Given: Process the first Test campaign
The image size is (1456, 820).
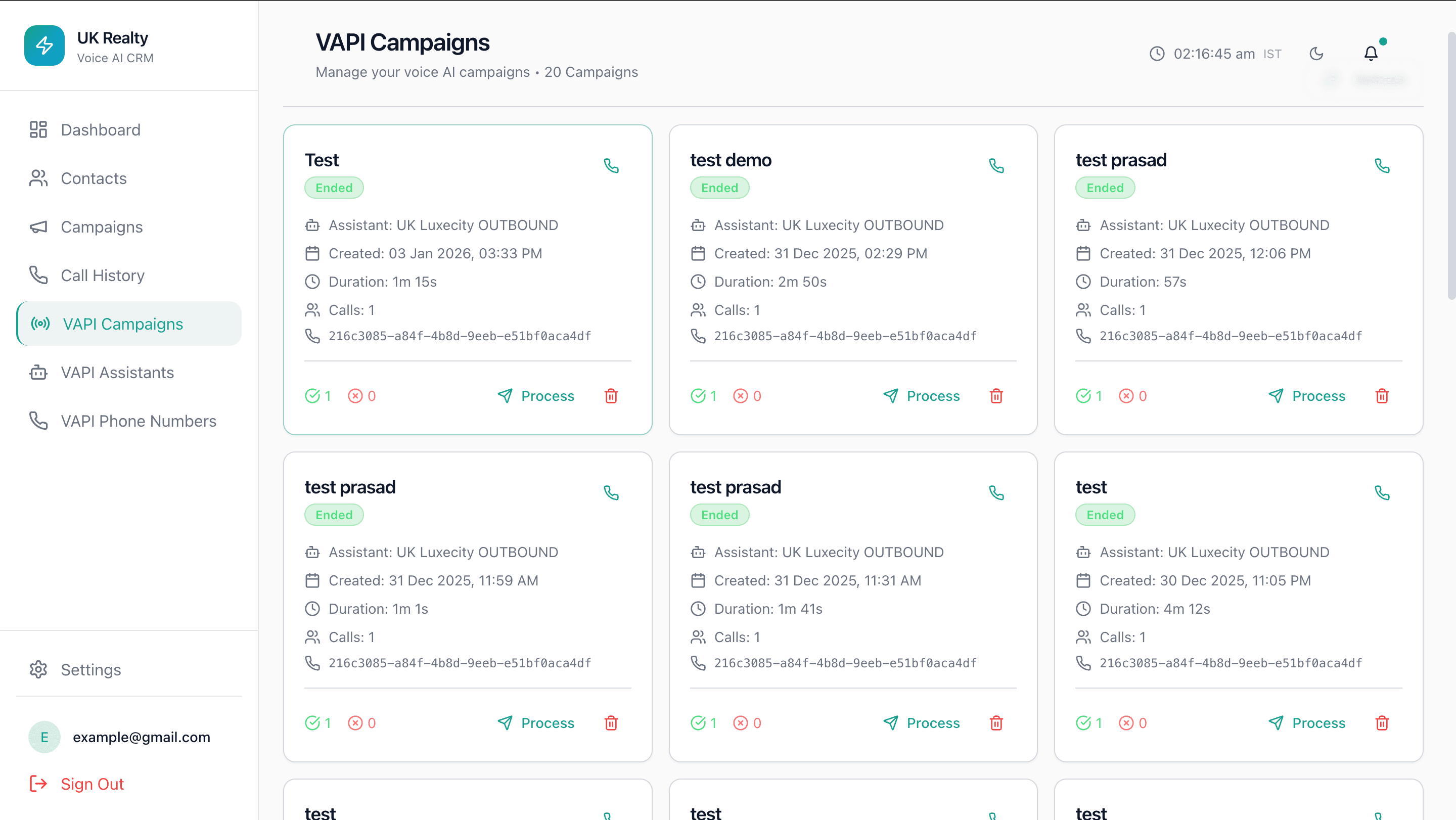Looking at the screenshot, I should click(x=536, y=396).
